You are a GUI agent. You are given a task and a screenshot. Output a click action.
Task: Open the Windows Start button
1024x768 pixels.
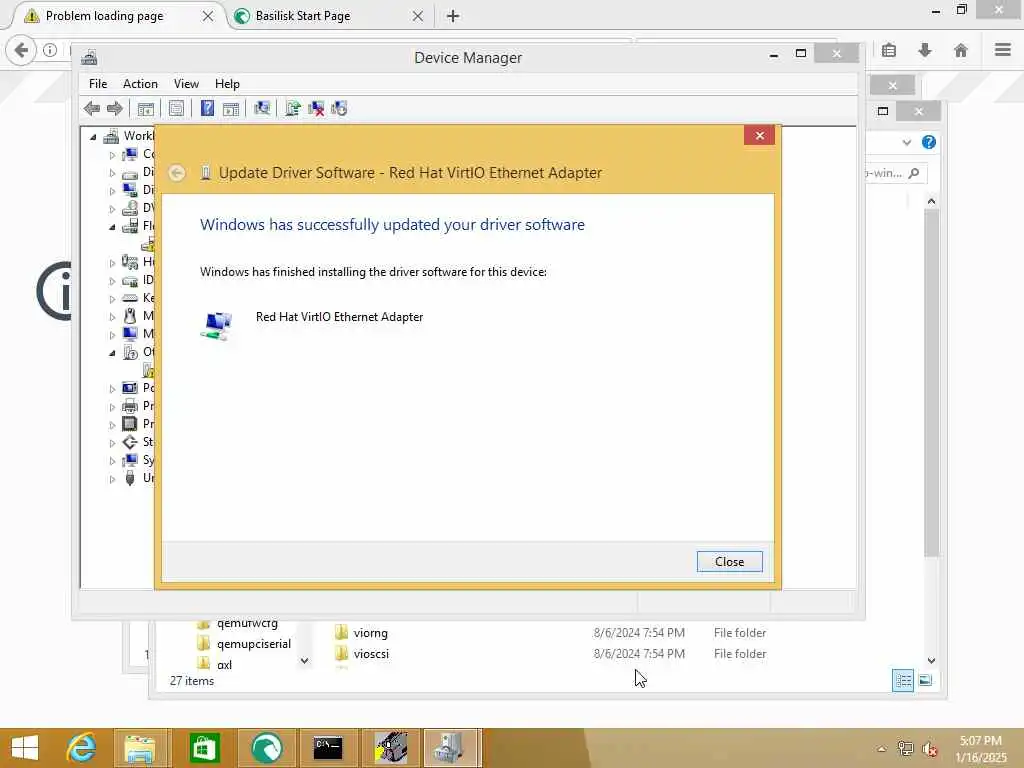coord(25,748)
